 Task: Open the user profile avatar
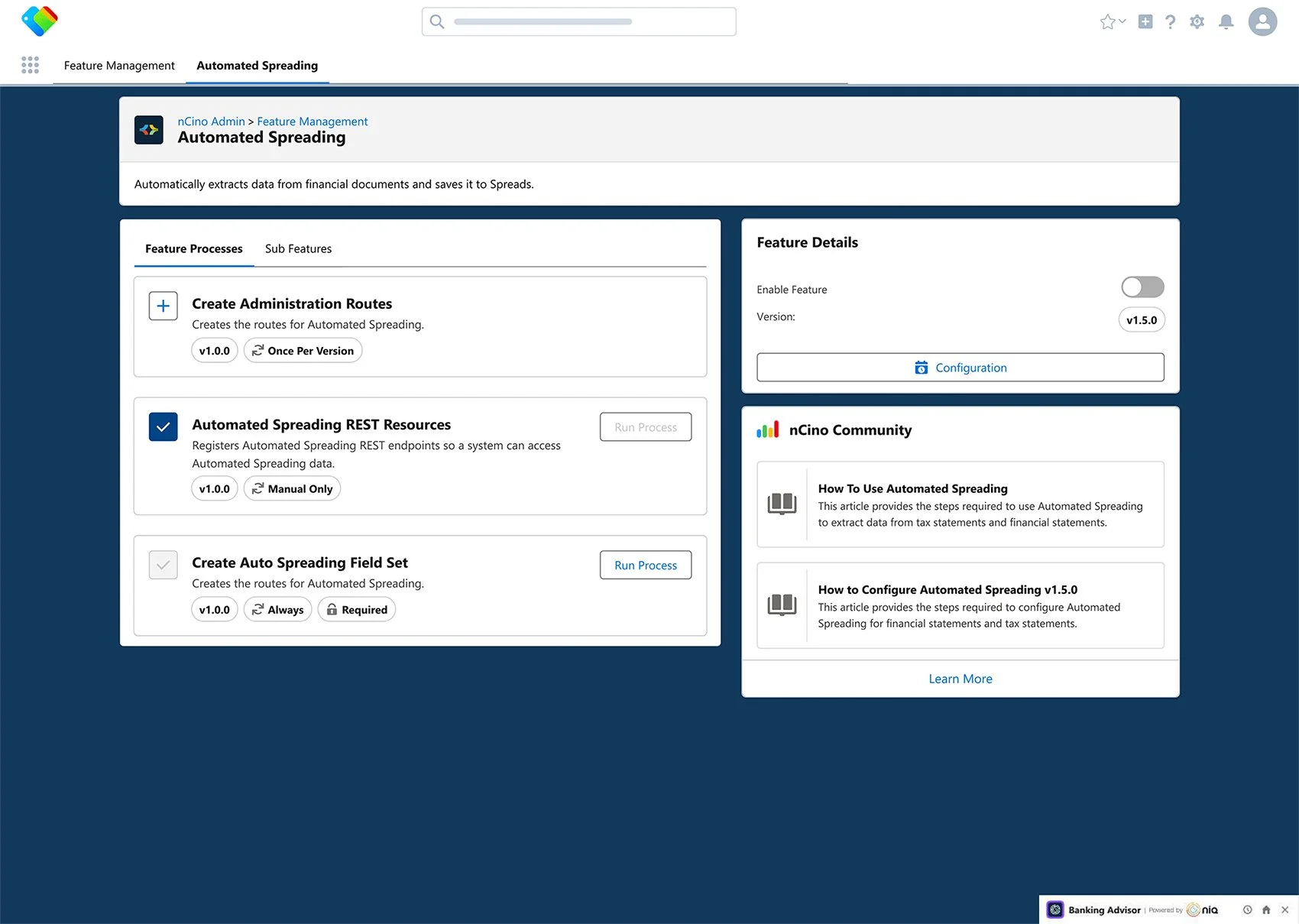[x=1263, y=21]
